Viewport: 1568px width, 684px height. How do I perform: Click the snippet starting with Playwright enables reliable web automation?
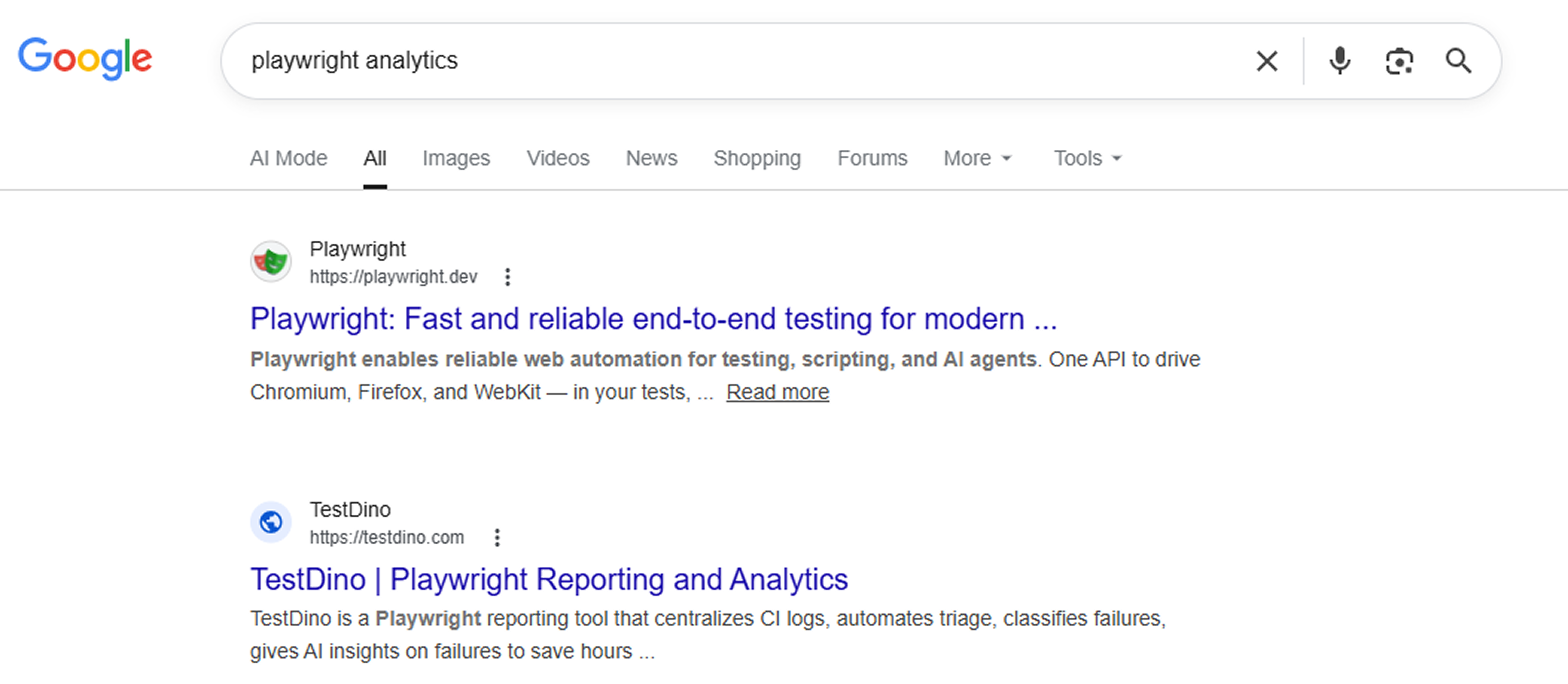725,376
